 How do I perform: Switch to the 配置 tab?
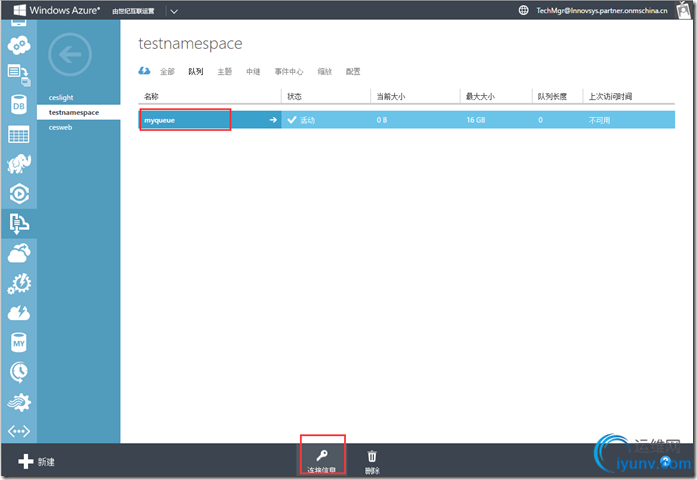point(353,72)
